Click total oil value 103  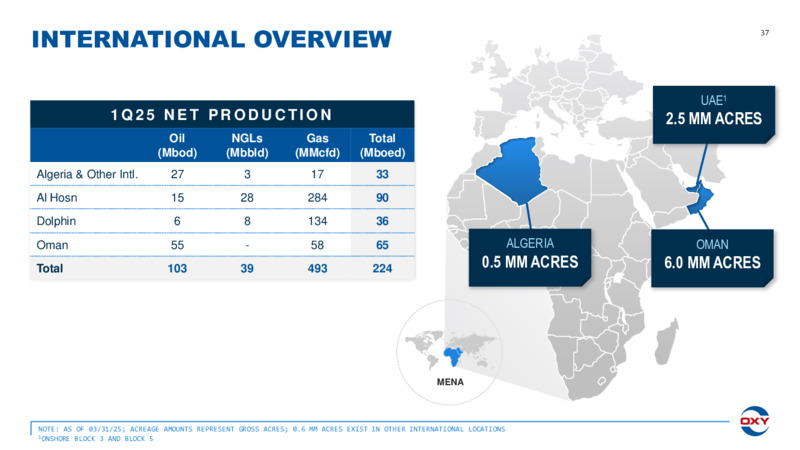point(177,268)
